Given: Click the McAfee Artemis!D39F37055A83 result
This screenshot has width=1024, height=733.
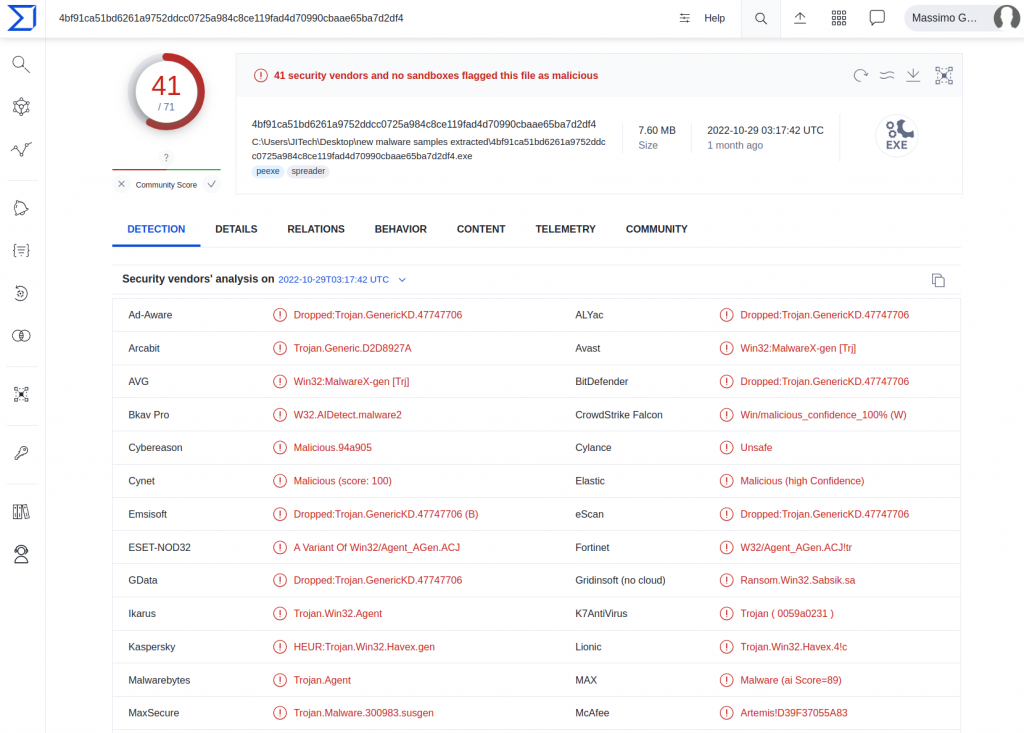Looking at the screenshot, I should pyautogui.click(x=793, y=713).
